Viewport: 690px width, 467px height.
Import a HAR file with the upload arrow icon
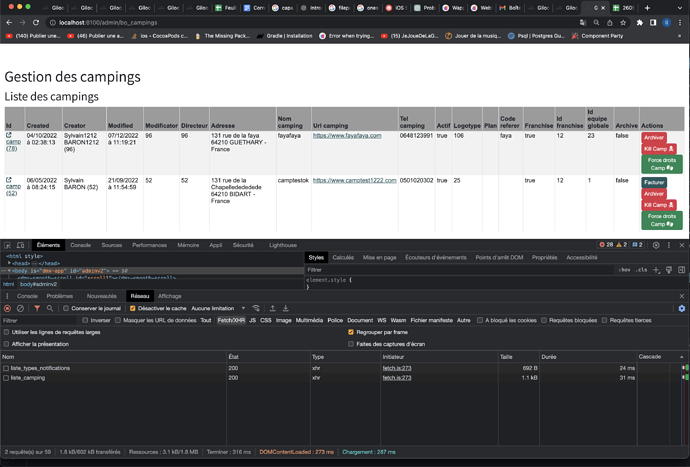[x=272, y=308]
